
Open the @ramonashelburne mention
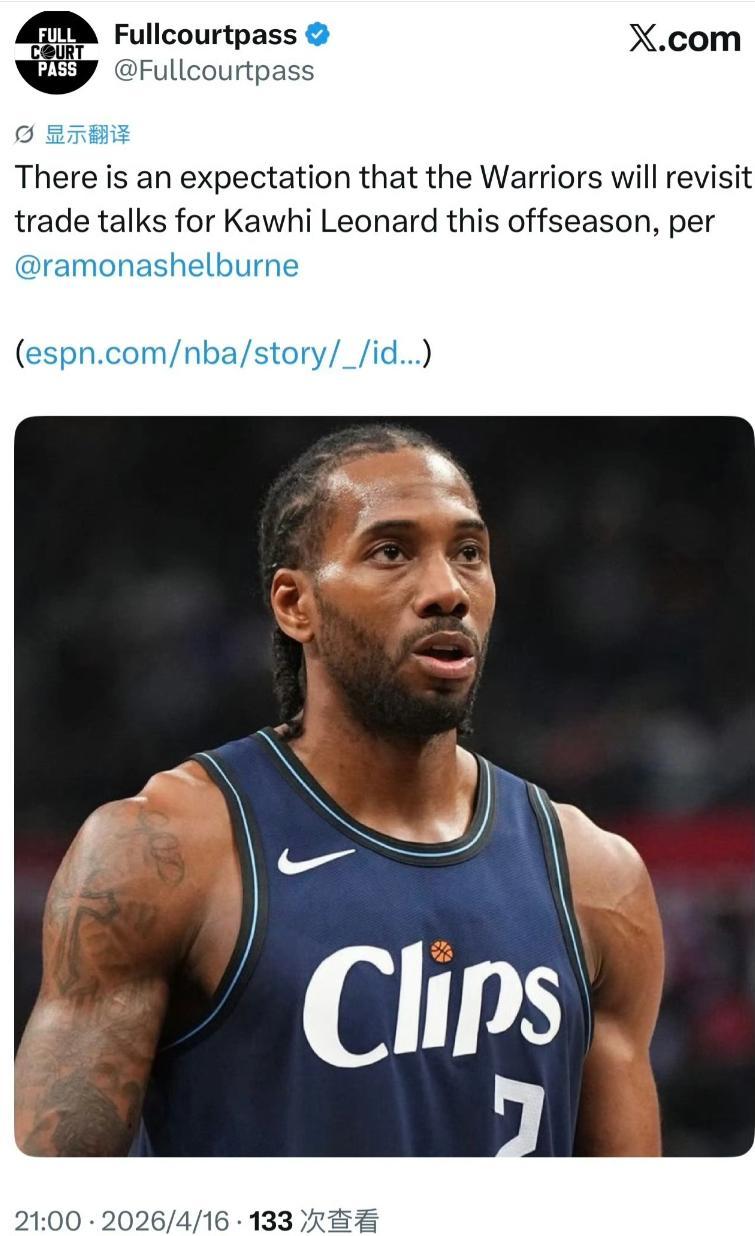coord(157,265)
